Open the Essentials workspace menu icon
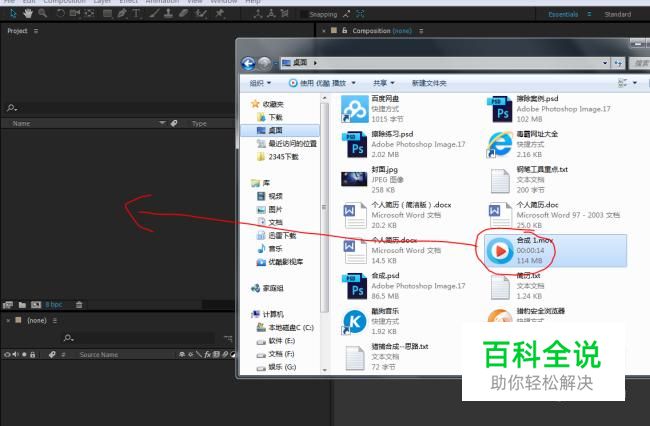The height and width of the screenshot is (426, 650). [589, 15]
